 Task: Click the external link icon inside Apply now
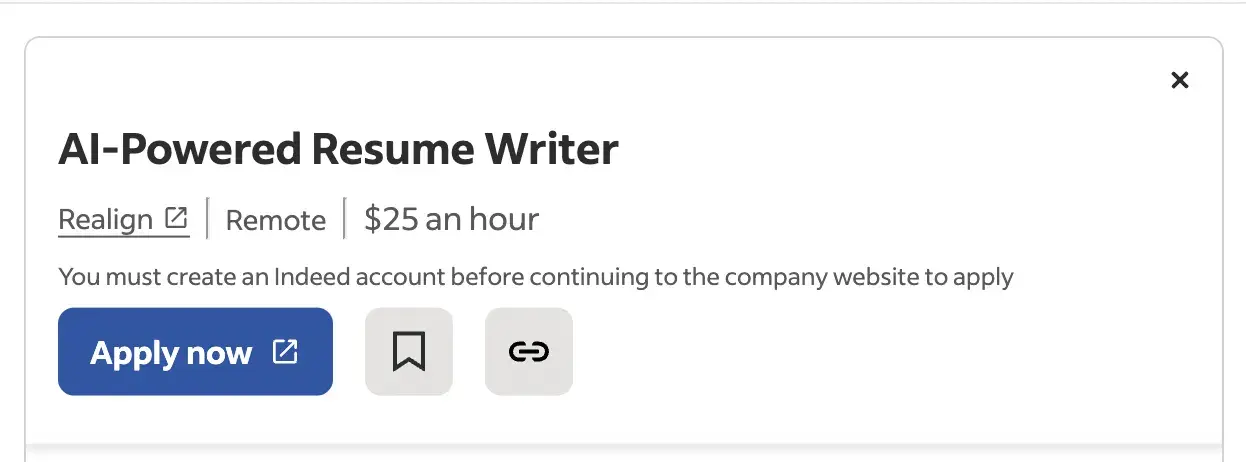[286, 352]
